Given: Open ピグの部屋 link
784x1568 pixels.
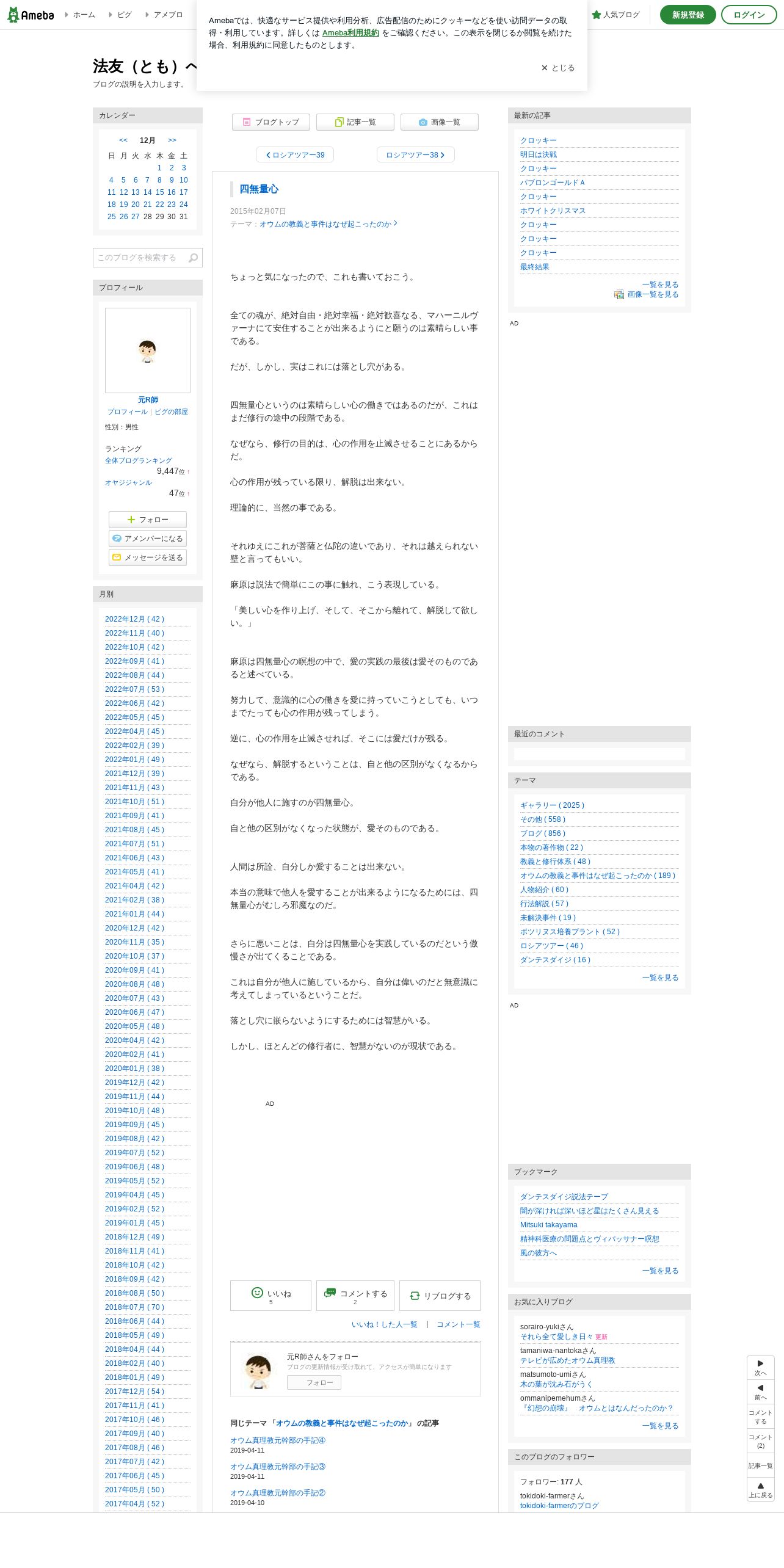Looking at the screenshot, I should point(171,412).
